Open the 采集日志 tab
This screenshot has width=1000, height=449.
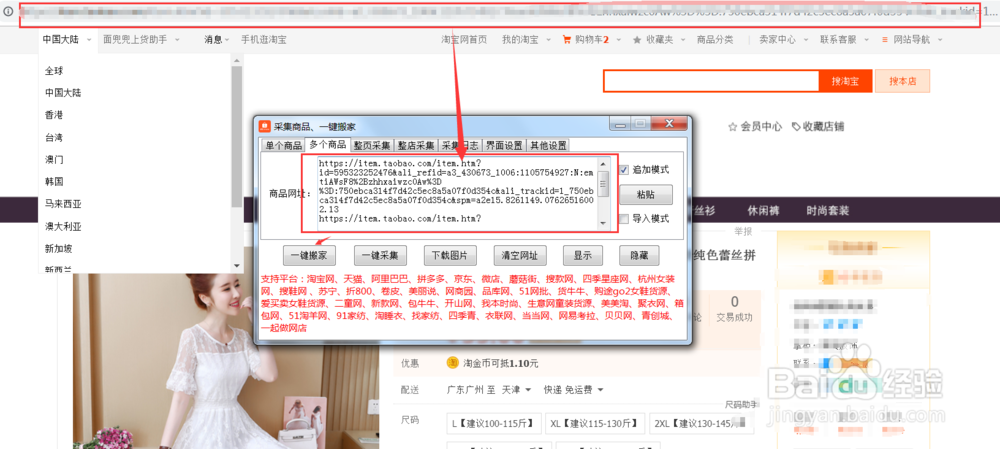(459, 145)
